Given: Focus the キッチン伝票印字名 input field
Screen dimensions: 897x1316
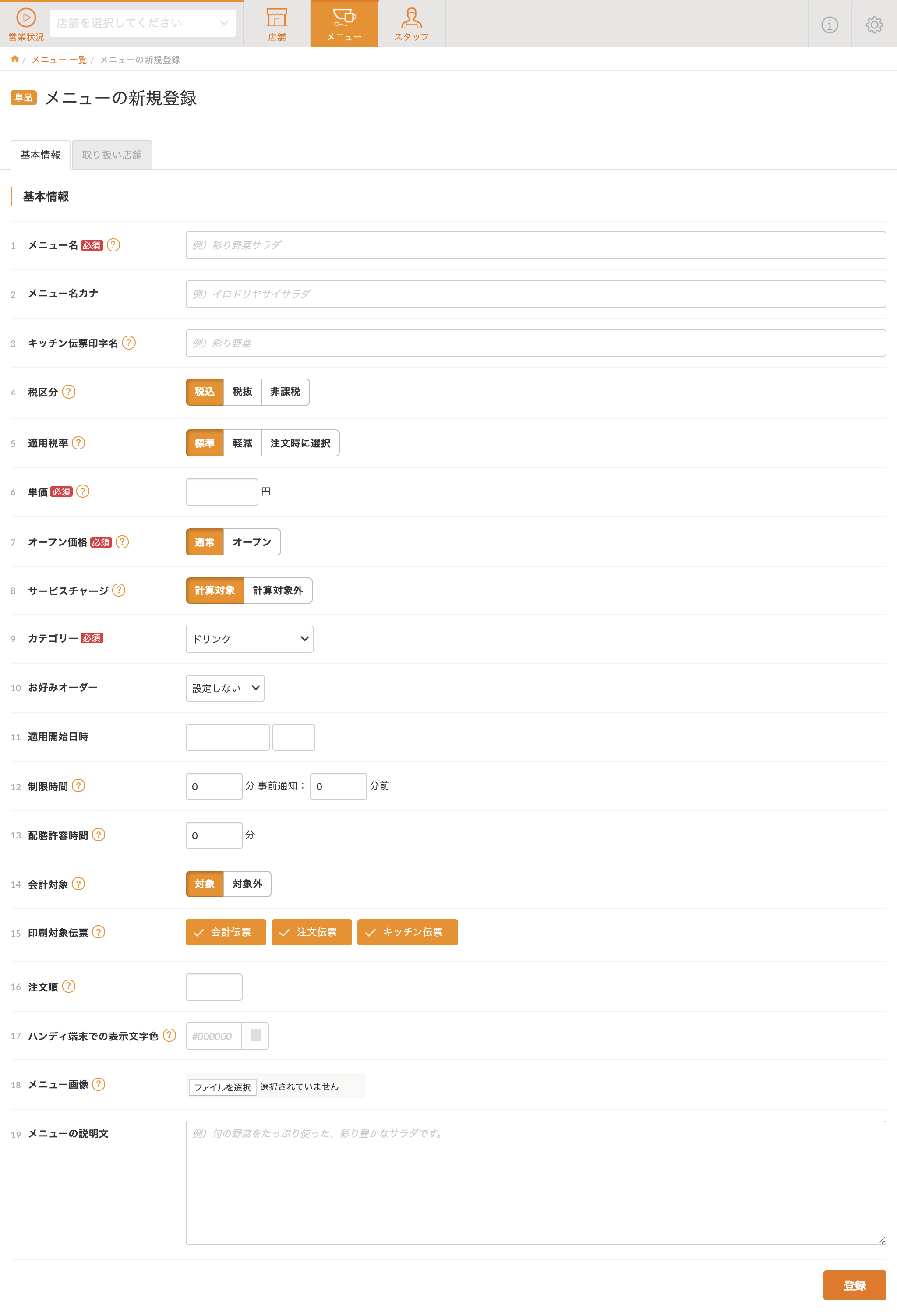Looking at the screenshot, I should [x=536, y=343].
